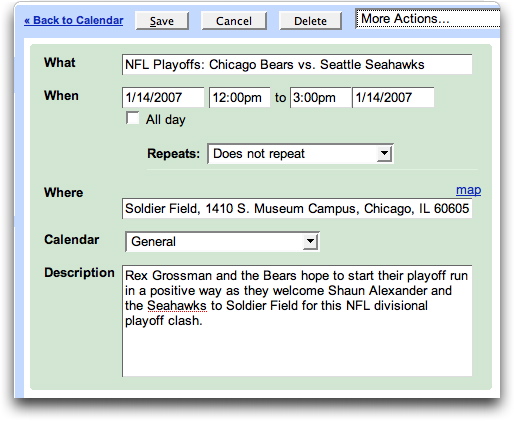Click the When label

61,96
